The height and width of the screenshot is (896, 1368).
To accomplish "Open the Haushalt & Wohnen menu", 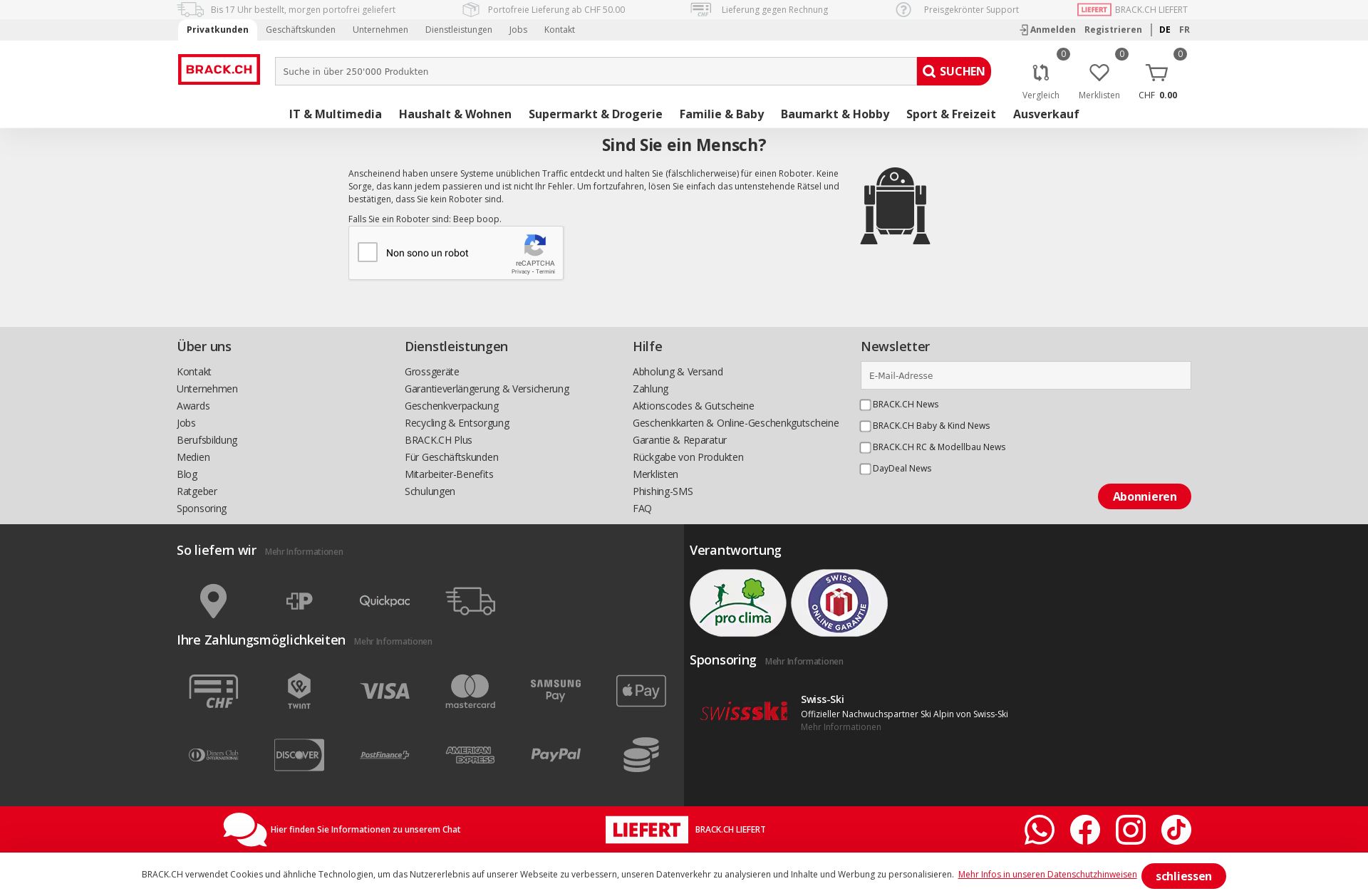I will click(455, 114).
